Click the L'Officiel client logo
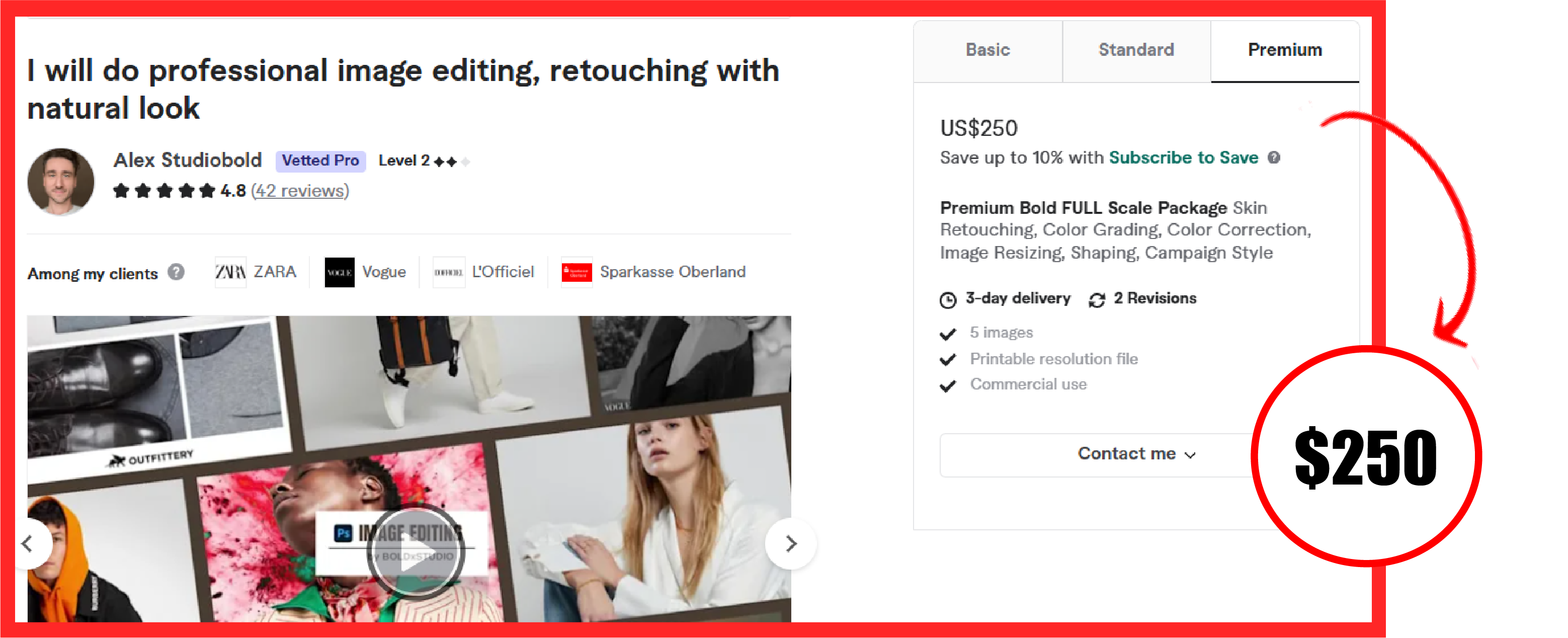 point(449,272)
